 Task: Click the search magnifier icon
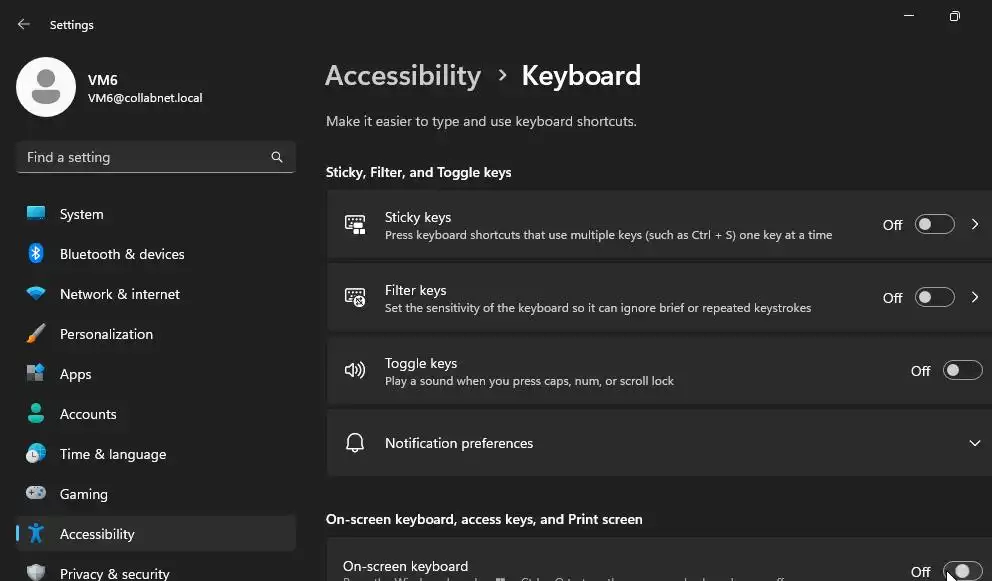pyautogui.click(x=277, y=157)
